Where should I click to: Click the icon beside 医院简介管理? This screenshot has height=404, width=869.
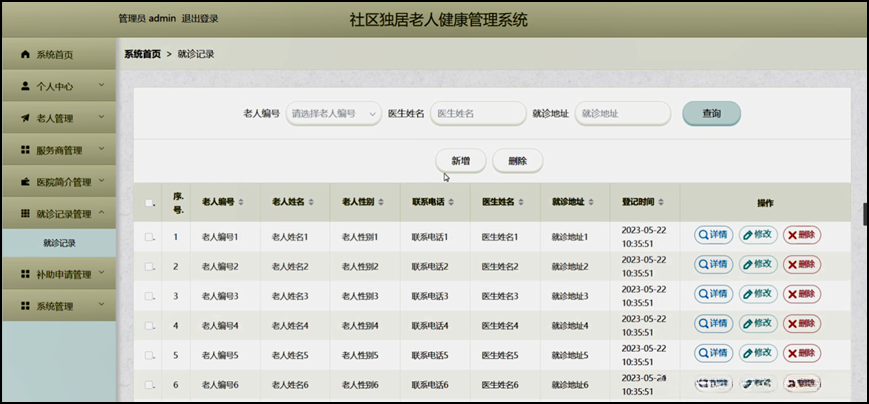tap(24, 182)
